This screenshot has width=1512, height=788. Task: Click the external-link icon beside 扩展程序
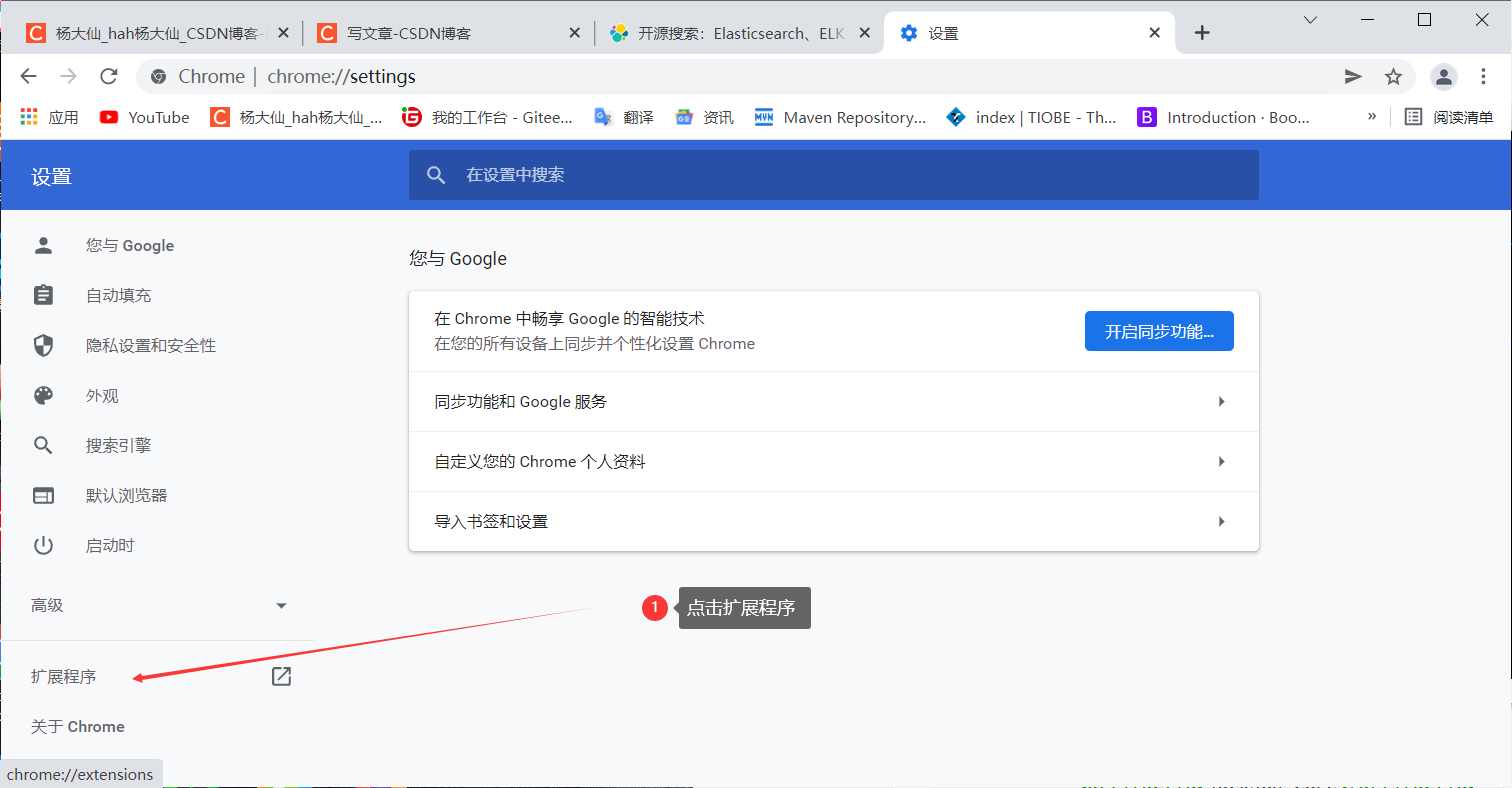[282, 677]
